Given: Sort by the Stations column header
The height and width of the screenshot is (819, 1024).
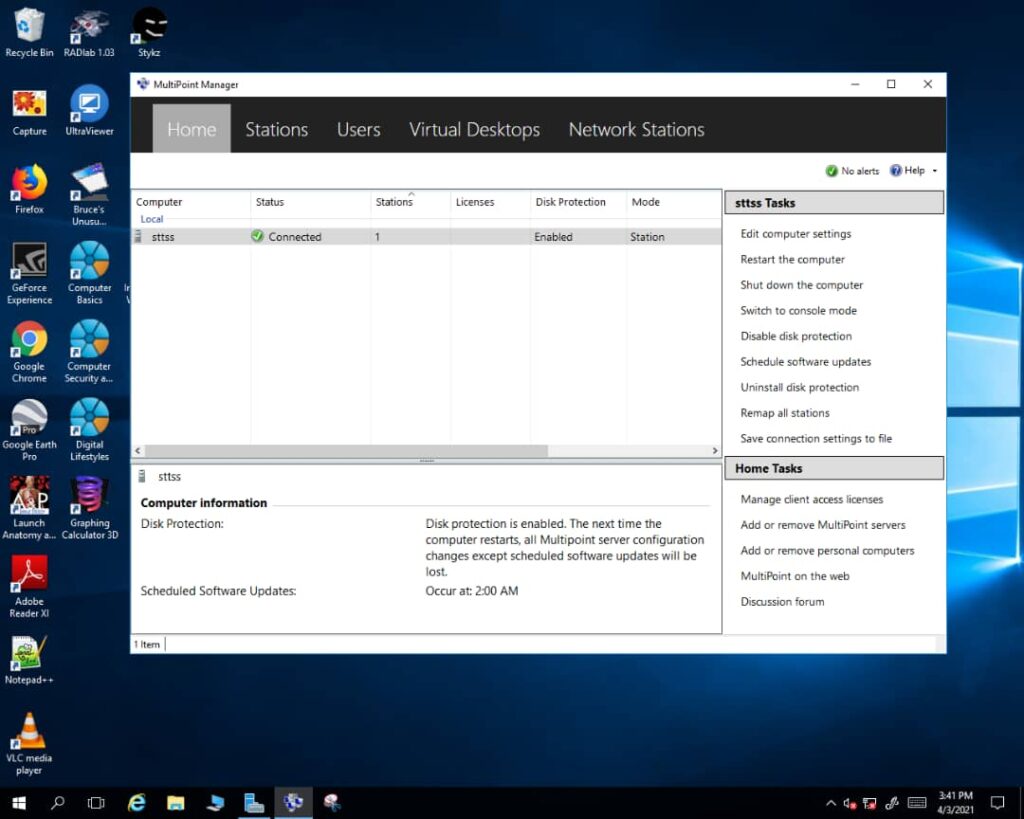Looking at the screenshot, I should (410, 202).
